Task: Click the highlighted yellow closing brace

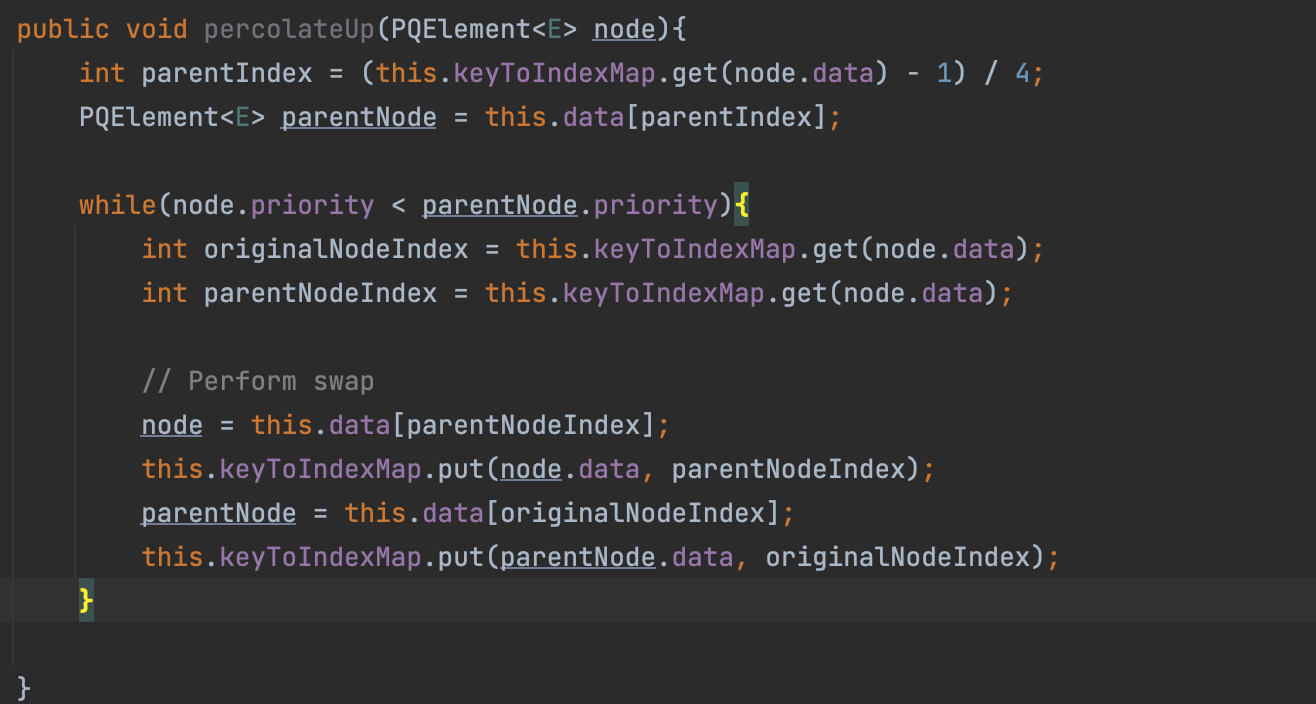Action: tap(86, 600)
